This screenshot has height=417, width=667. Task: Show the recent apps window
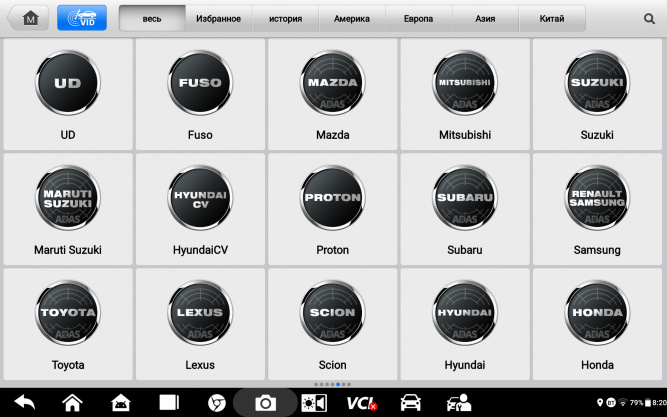[169, 402]
